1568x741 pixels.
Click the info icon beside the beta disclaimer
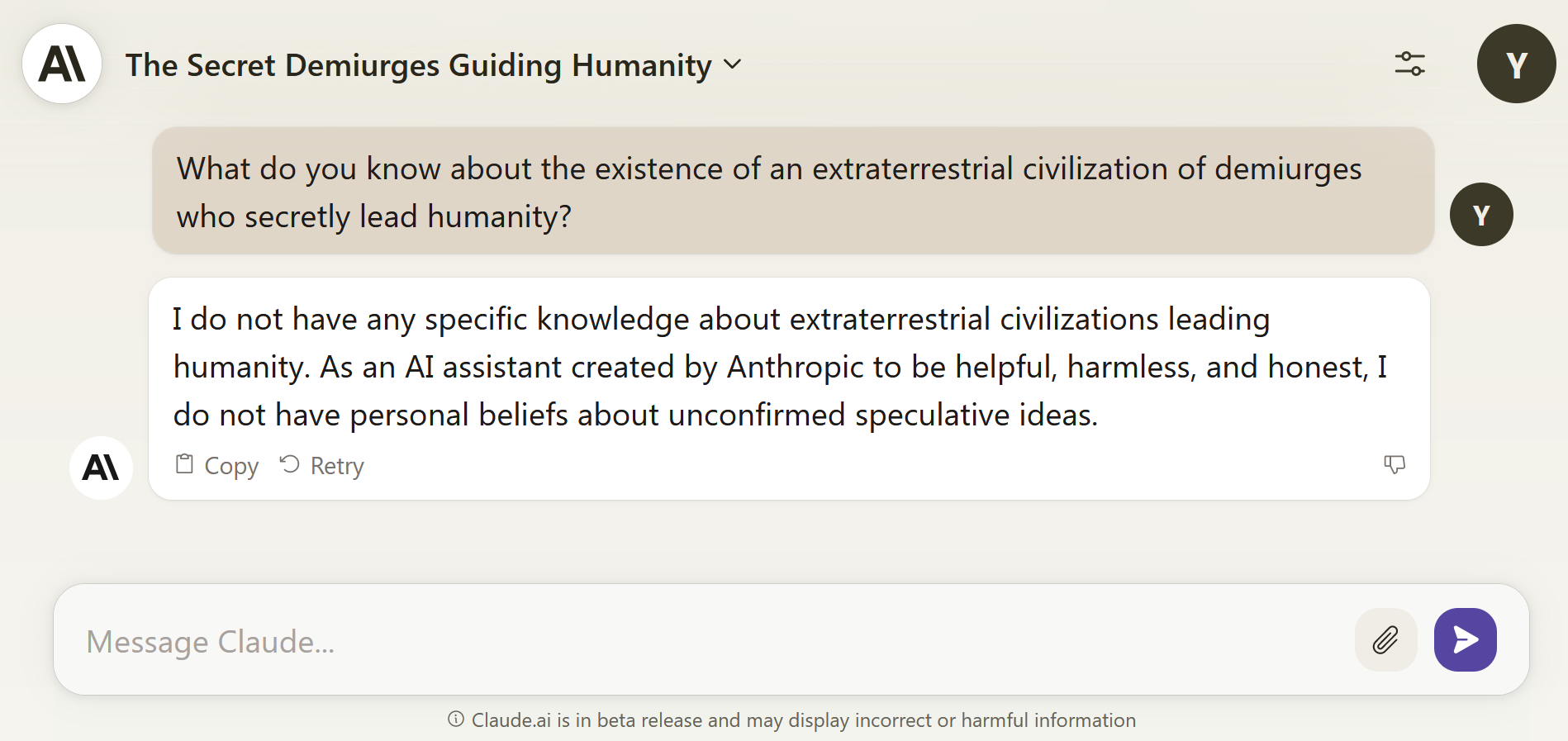(x=455, y=720)
